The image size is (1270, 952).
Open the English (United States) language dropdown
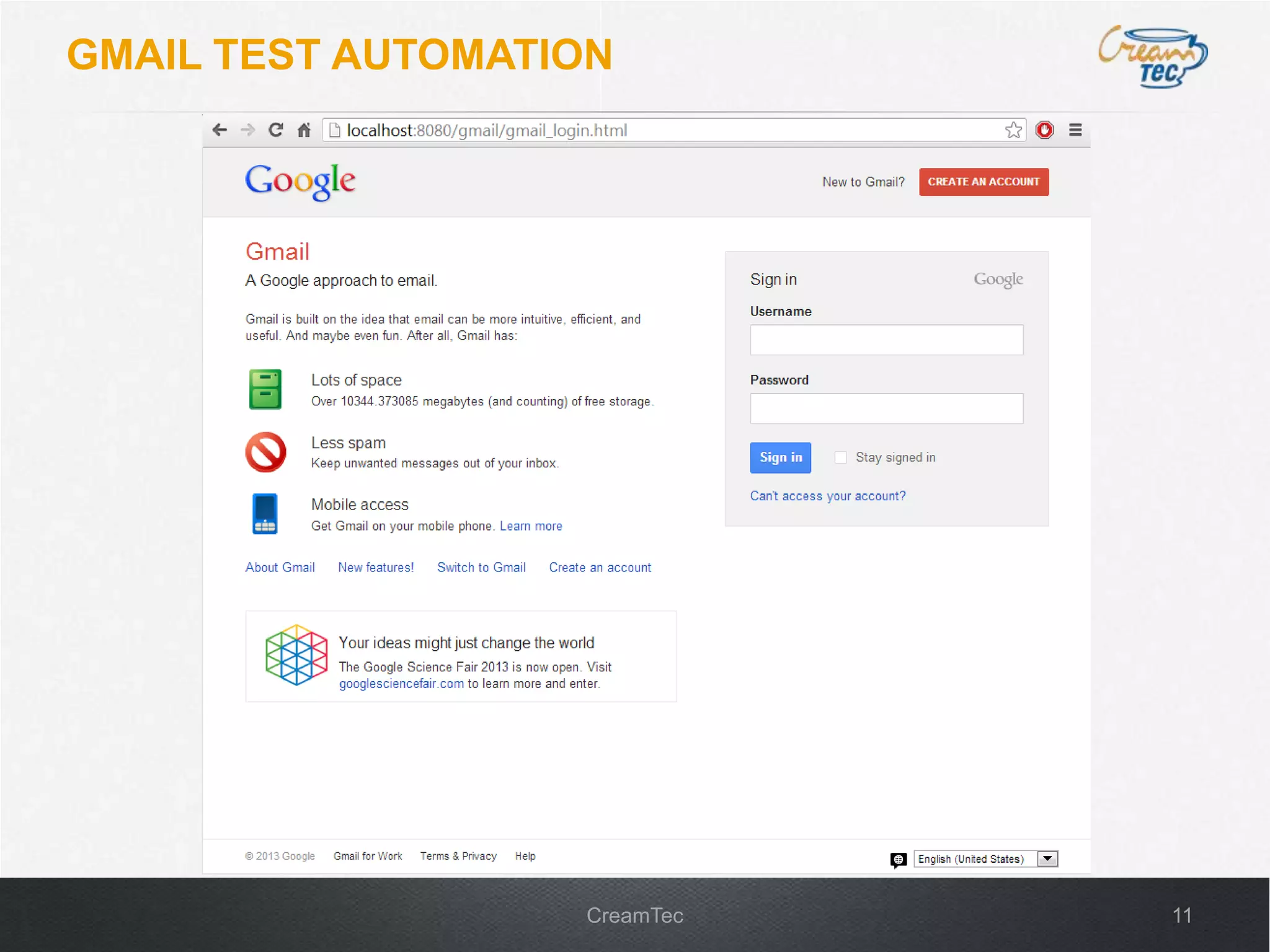[986, 859]
